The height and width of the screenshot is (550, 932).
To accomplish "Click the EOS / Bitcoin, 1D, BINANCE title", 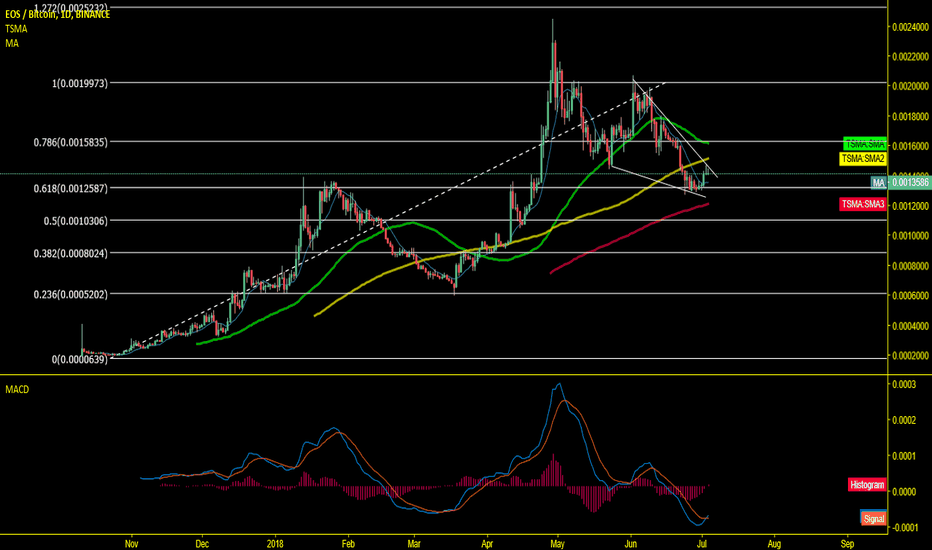I will click(58, 14).
